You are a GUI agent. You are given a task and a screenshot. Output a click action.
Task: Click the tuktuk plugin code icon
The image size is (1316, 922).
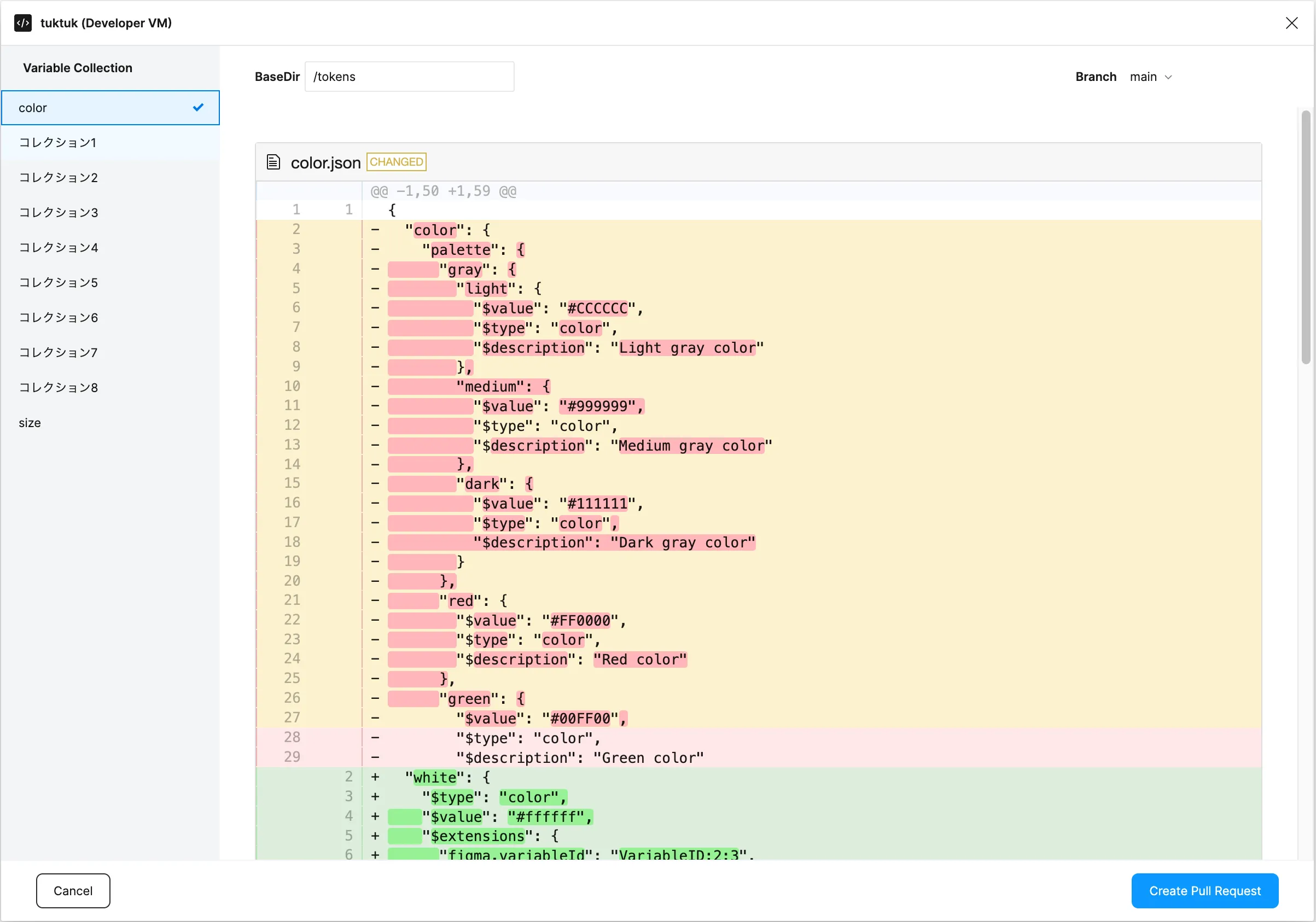pos(23,23)
